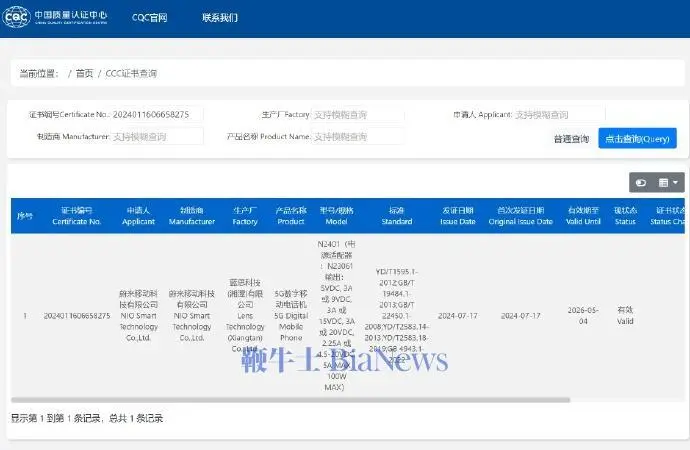Click the 普通查询 button
690x450 pixels.
[571, 139]
